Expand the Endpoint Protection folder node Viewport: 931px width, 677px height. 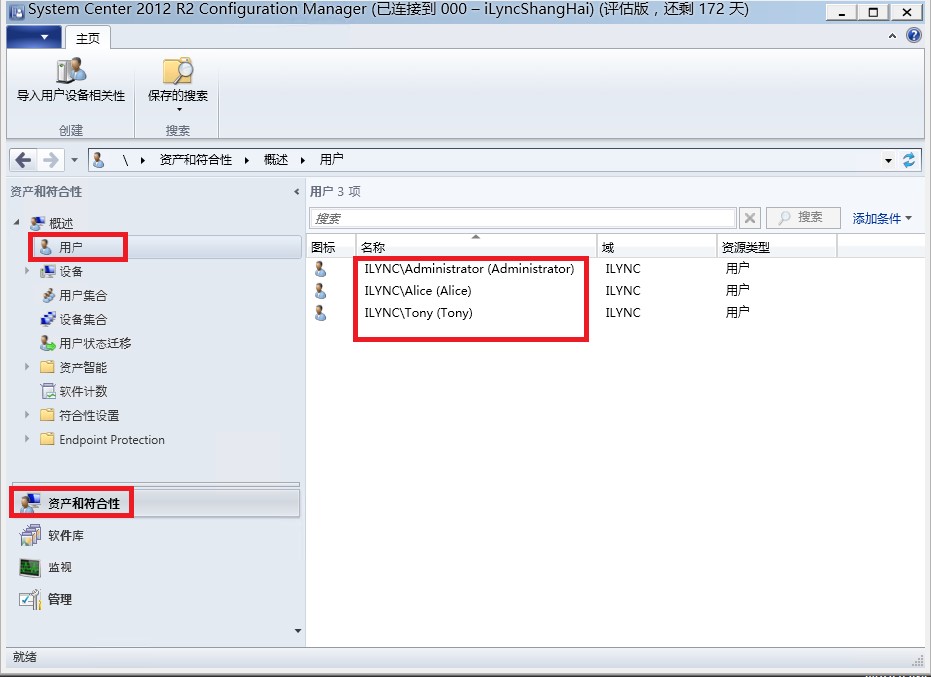click(27, 439)
